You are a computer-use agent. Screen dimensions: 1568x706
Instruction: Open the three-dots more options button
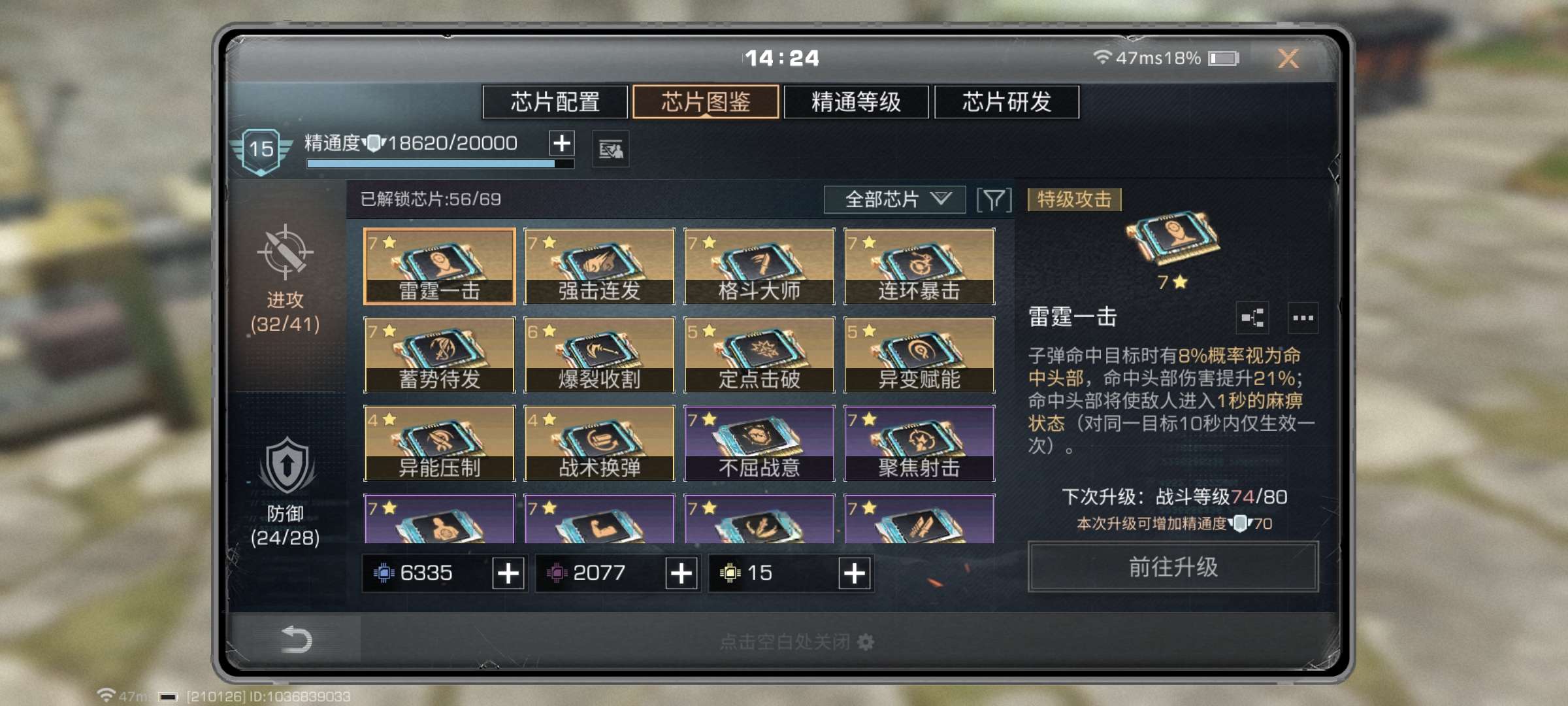click(1303, 318)
